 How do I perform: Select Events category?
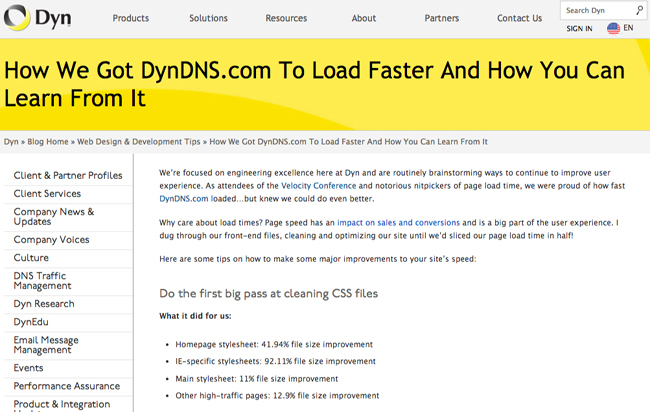(28, 368)
